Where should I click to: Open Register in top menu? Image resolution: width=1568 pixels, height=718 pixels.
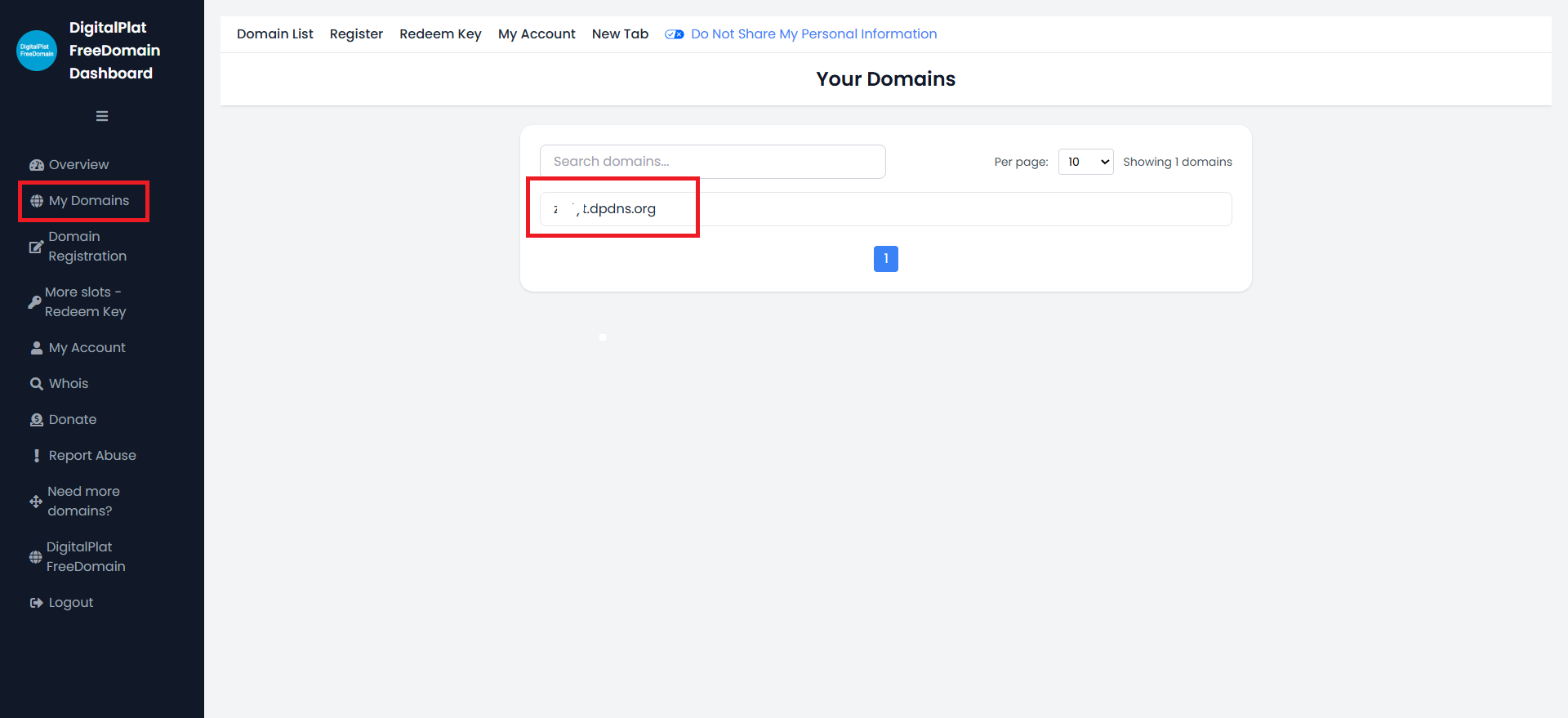click(356, 34)
